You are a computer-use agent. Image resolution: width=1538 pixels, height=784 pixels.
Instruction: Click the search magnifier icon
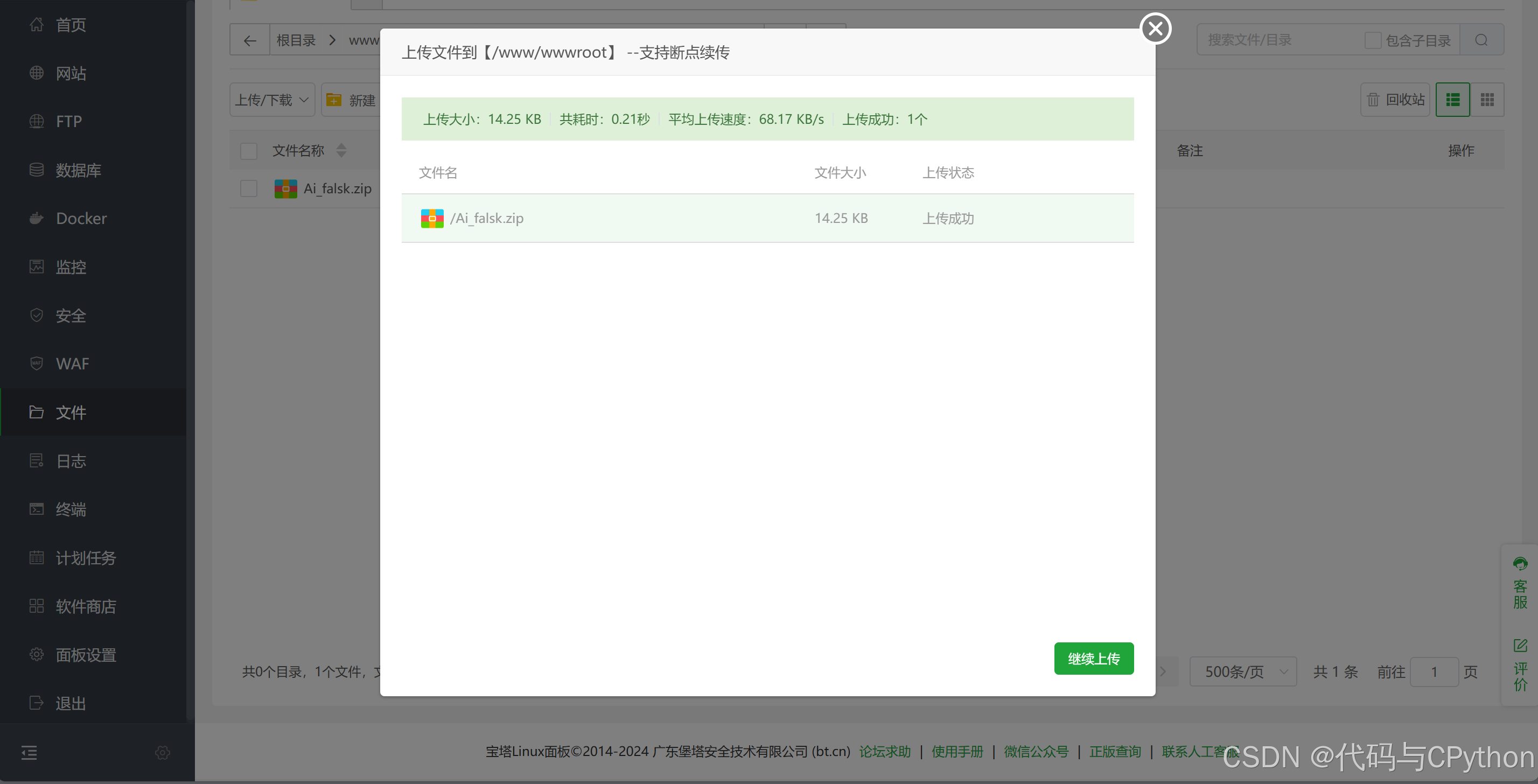(1481, 40)
